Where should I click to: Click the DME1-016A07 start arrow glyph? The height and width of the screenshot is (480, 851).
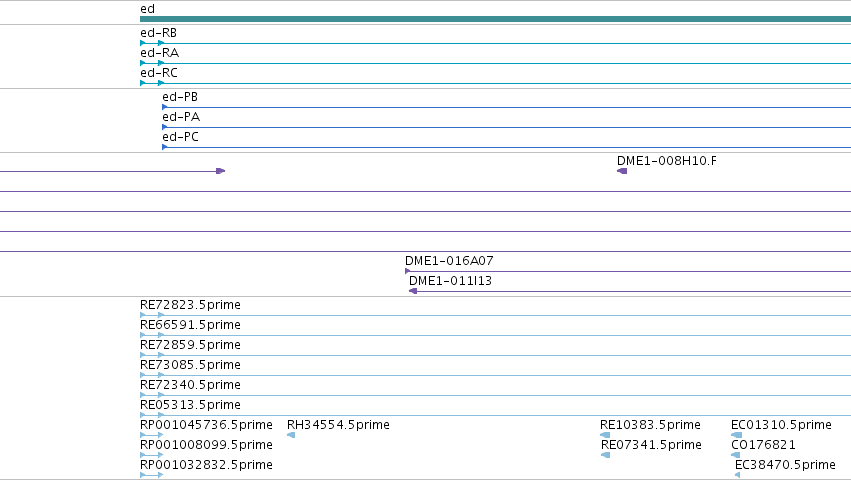coord(408,271)
